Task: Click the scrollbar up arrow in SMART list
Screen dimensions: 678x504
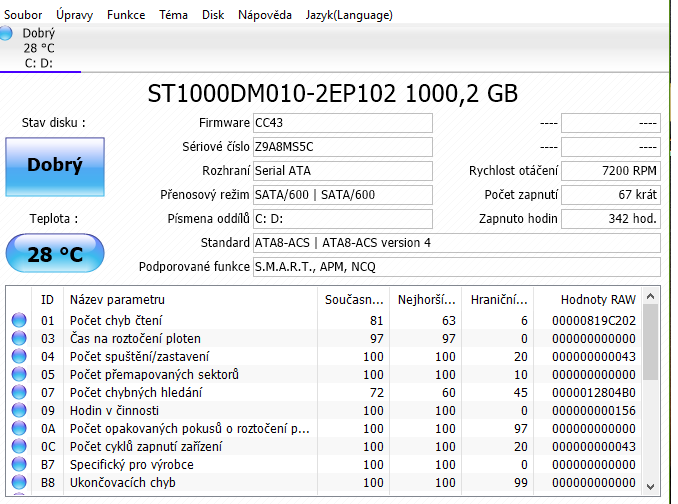Action: [651, 297]
